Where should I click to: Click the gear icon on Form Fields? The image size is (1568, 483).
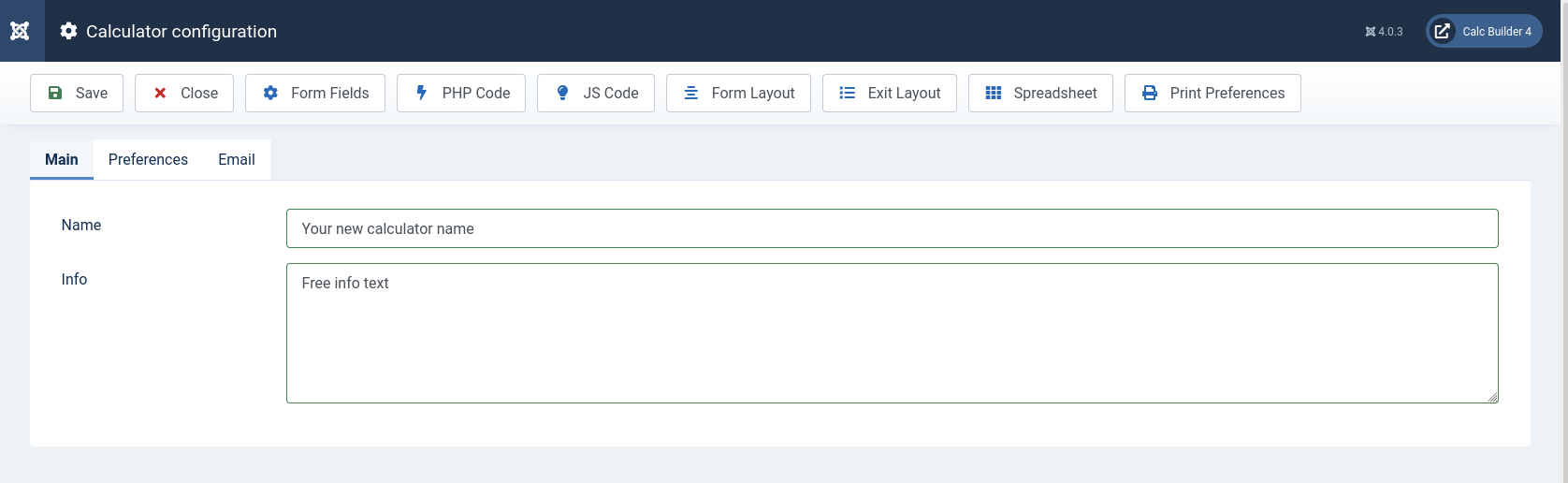pyautogui.click(x=270, y=93)
